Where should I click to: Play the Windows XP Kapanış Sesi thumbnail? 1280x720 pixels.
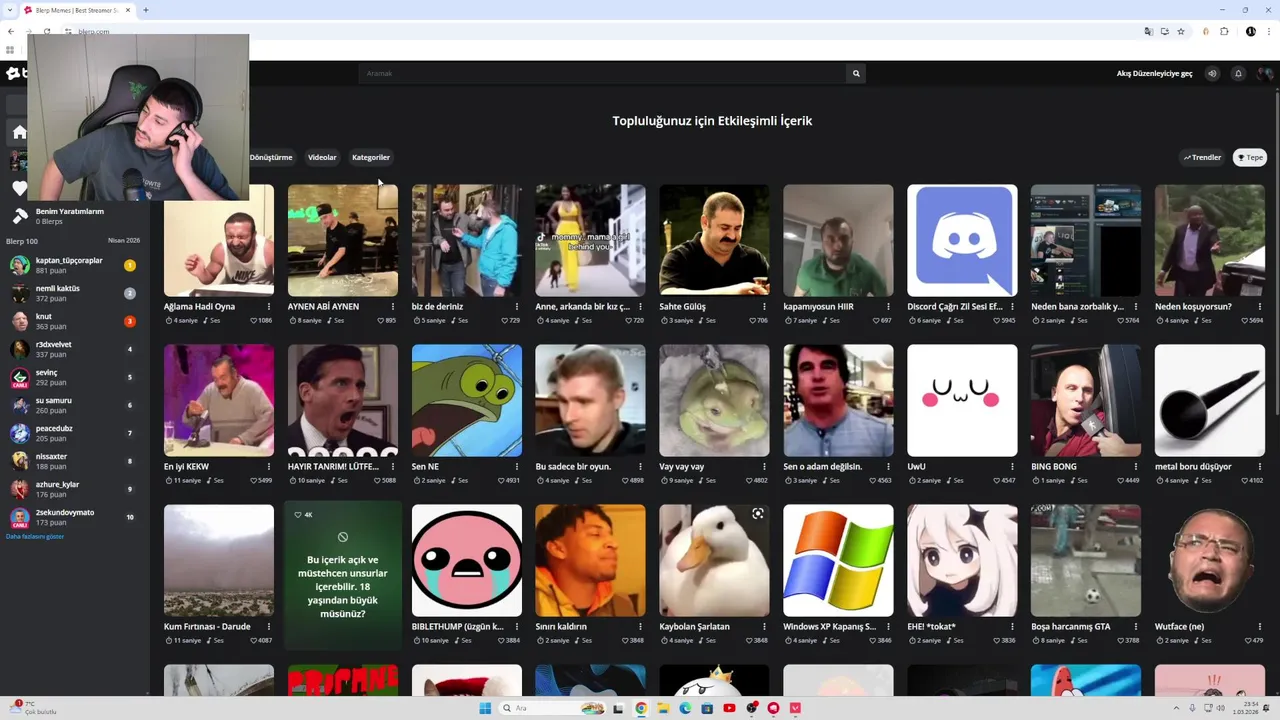click(838, 560)
